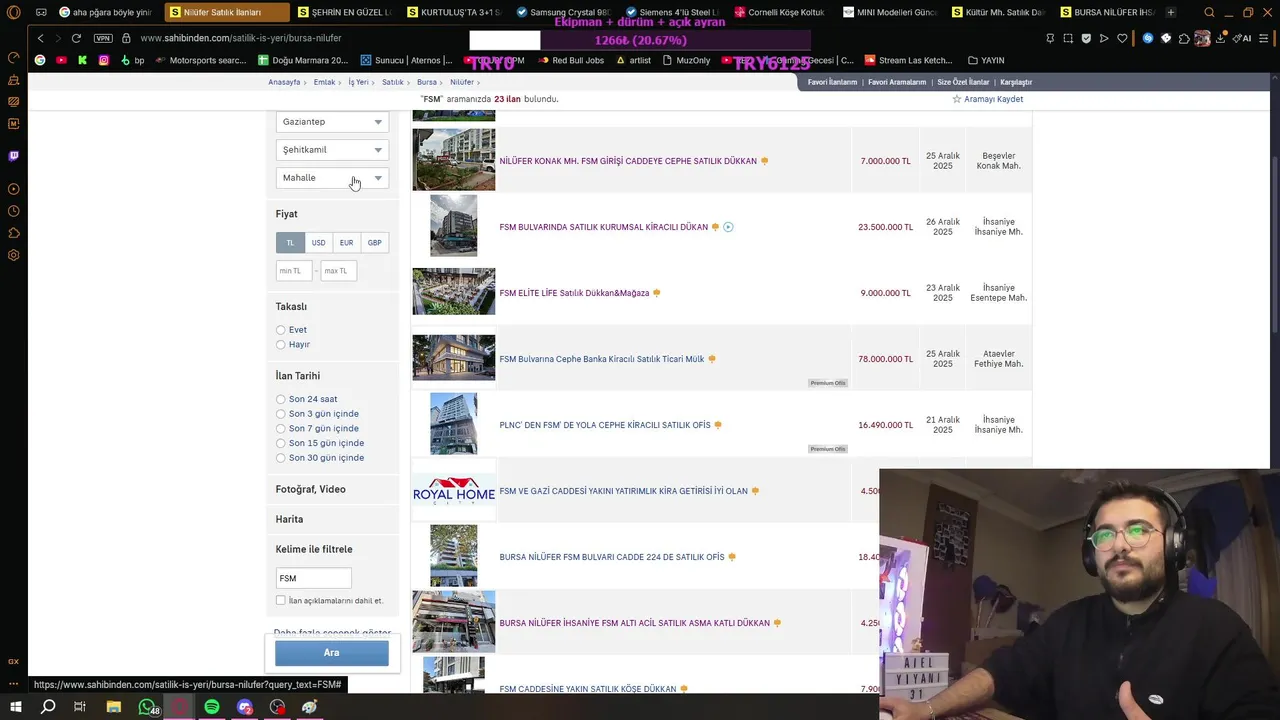The width and height of the screenshot is (1280, 720).
Task: Open WhatsApp from the Windows taskbar
Action: (x=147, y=707)
